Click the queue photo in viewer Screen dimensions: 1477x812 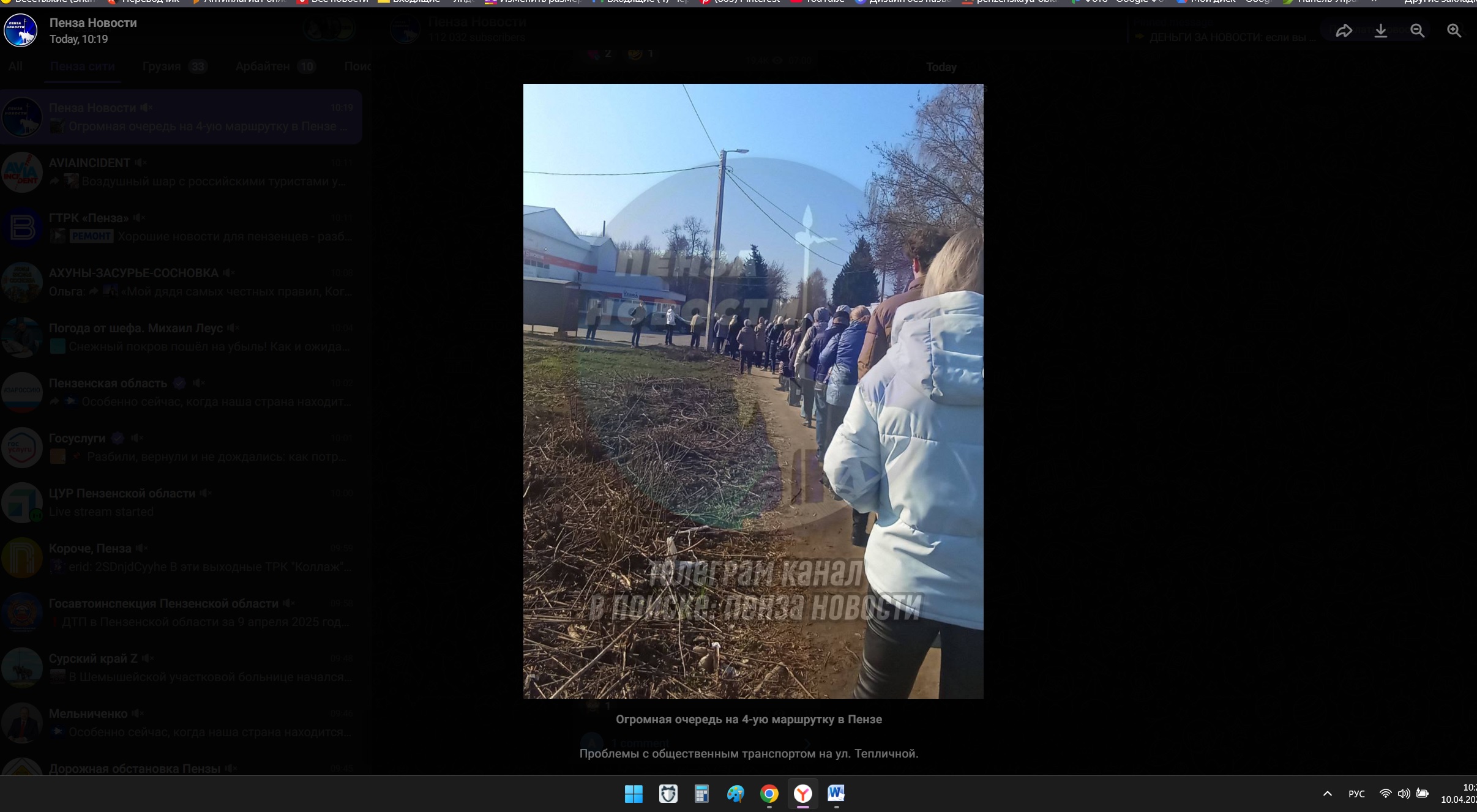tap(753, 391)
